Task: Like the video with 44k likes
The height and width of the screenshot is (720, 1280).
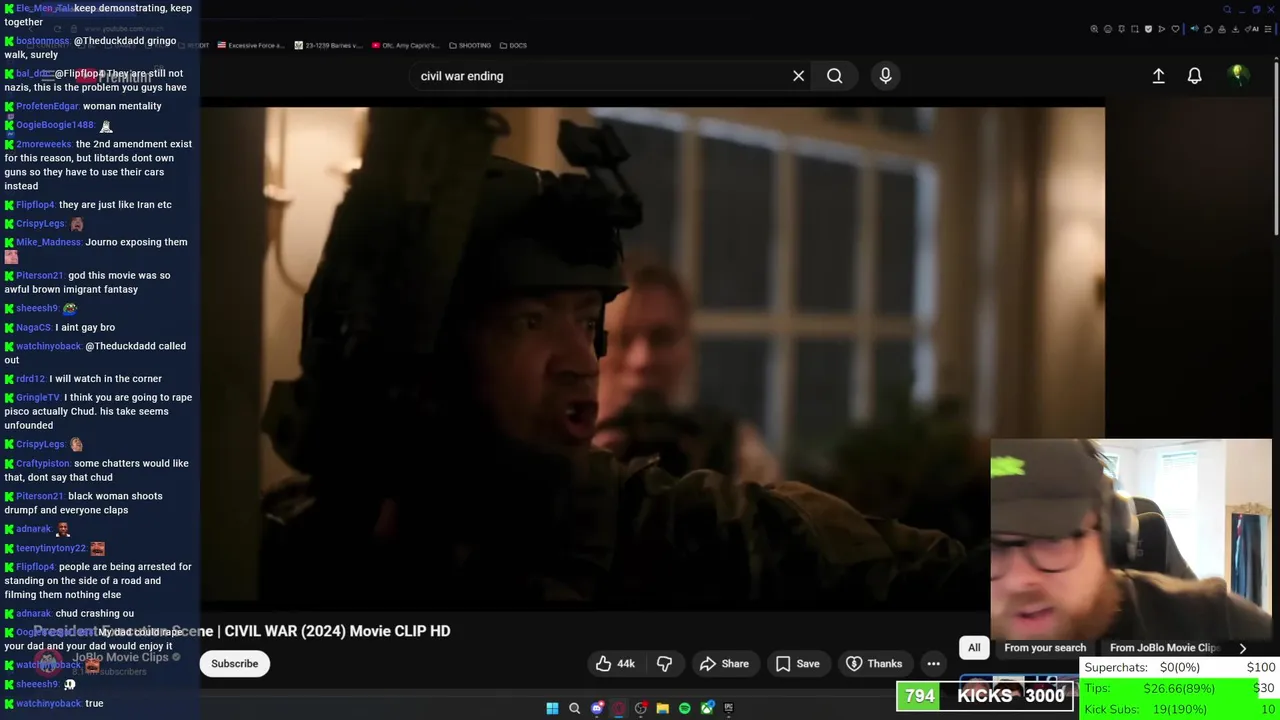Action: click(615, 664)
